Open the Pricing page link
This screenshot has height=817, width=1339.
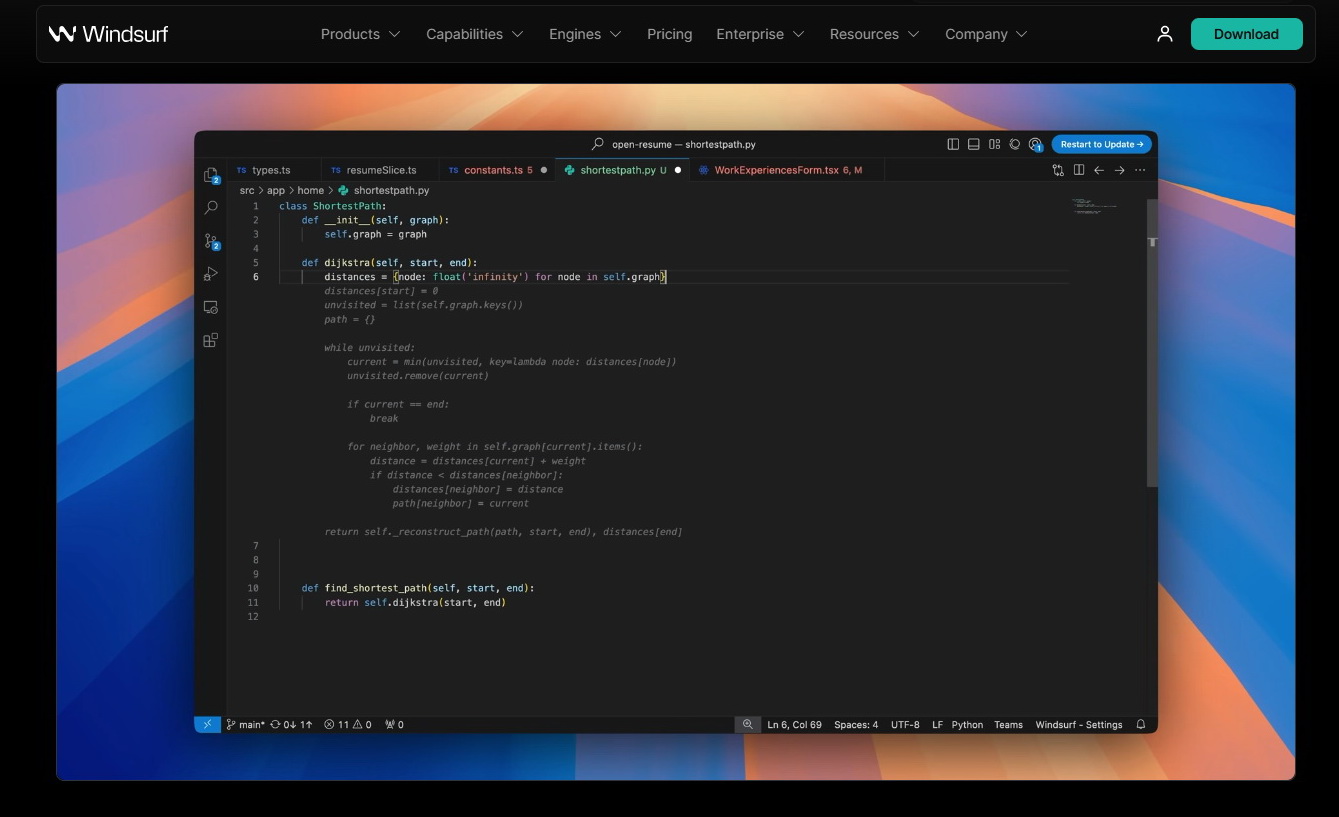(x=669, y=34)
